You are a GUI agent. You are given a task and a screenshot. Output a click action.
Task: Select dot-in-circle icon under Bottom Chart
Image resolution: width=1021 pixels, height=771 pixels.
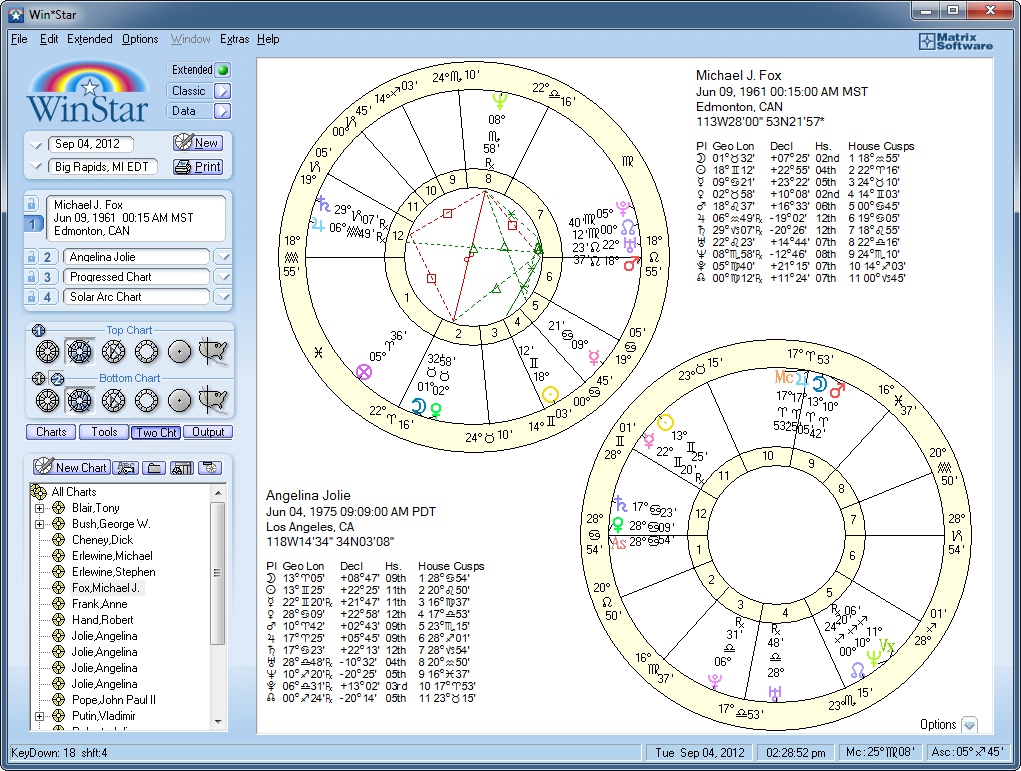click(x=180, y=400)
